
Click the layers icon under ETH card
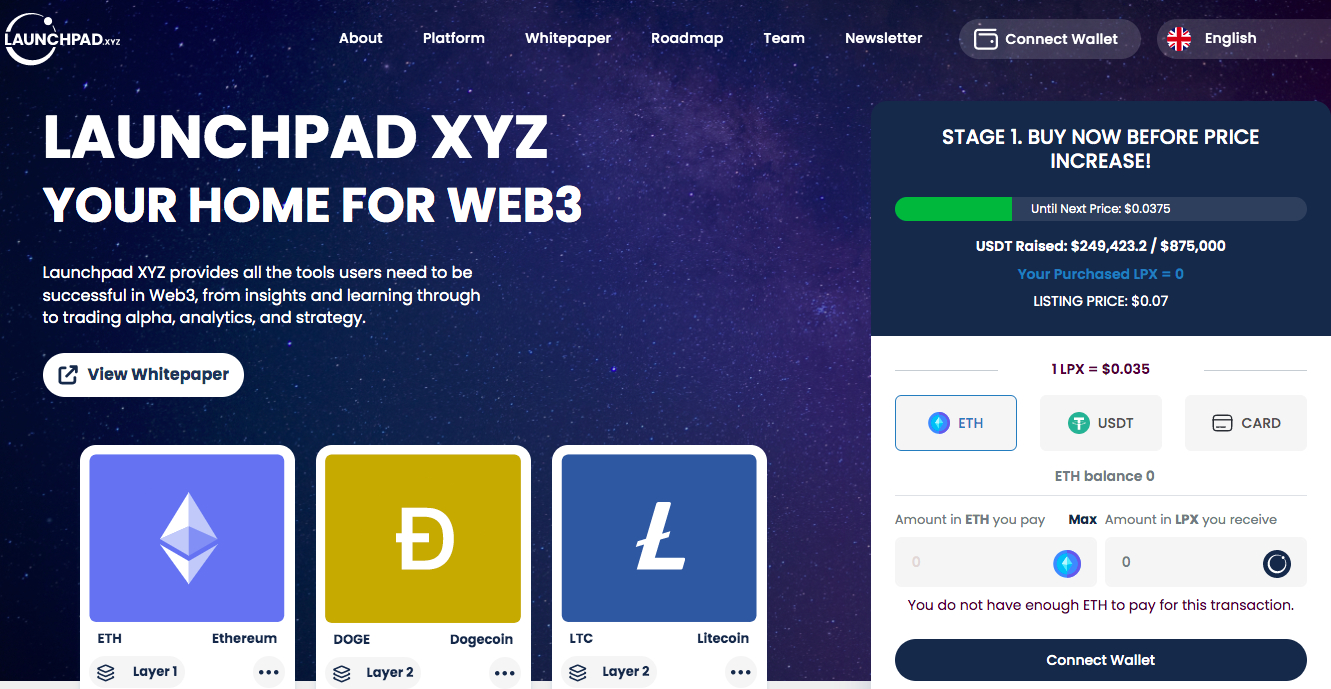point(106,673)
